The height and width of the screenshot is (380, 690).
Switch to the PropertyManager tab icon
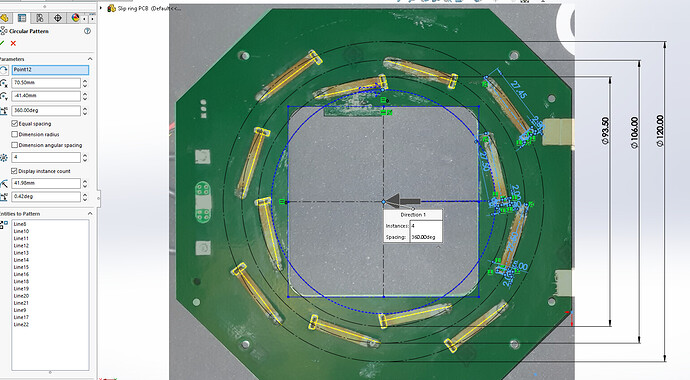tap(22, 18)
